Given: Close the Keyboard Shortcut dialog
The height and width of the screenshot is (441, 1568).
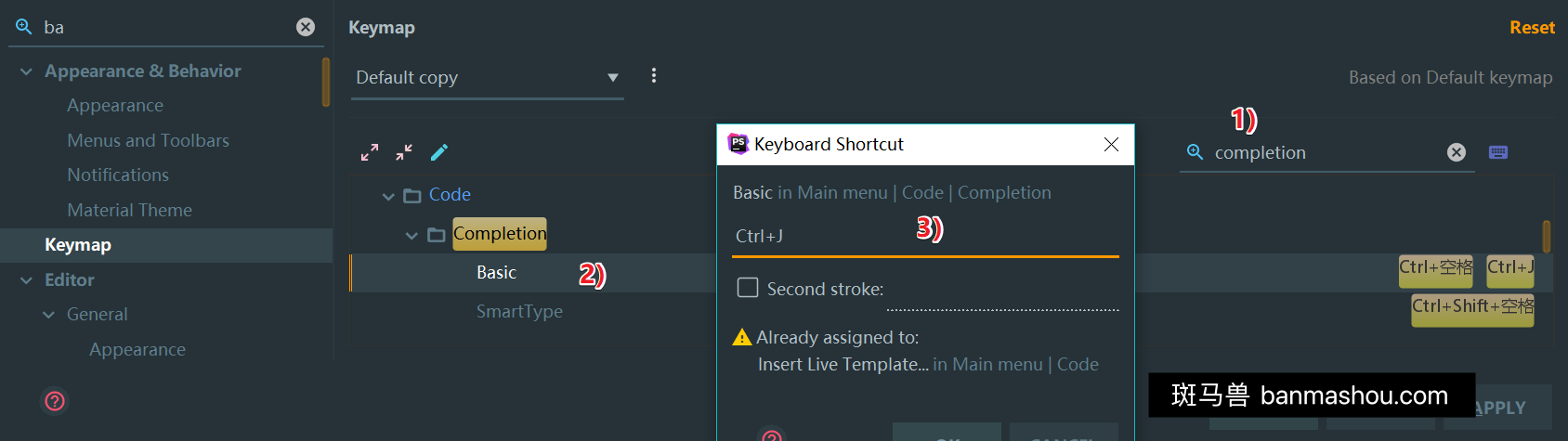Looking at the screenshot, I should point(1111,145).
